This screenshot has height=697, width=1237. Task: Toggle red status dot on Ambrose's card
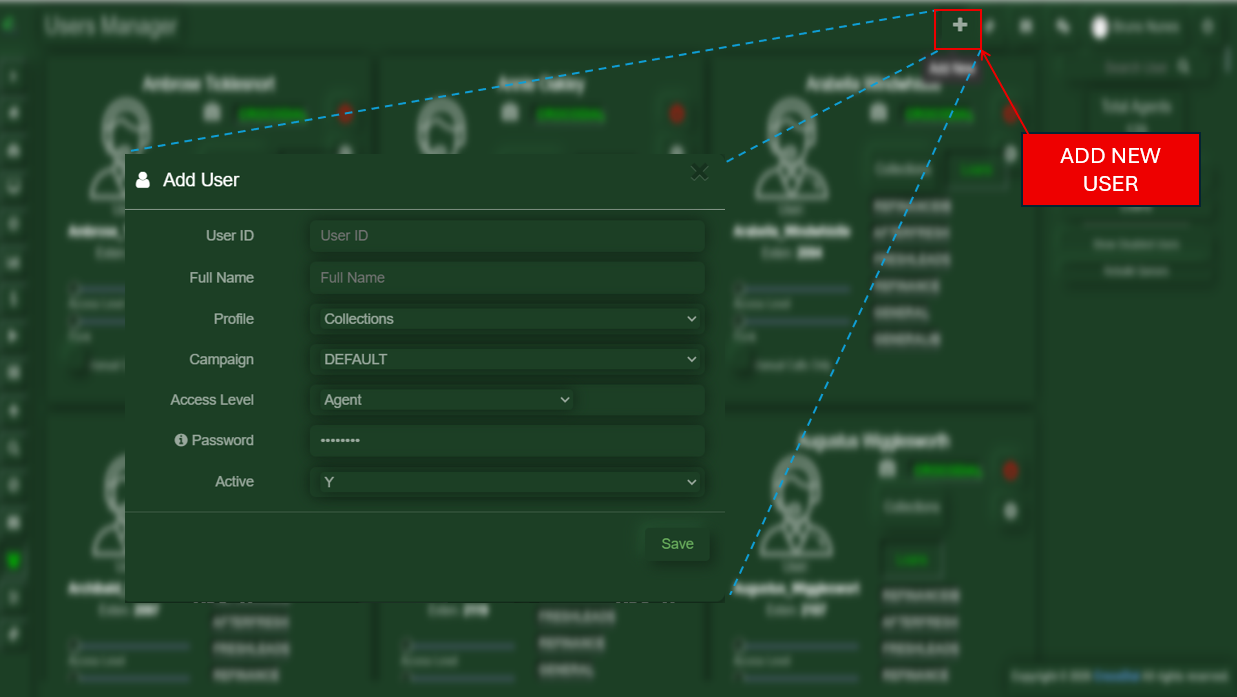click(x=345, y=113)
